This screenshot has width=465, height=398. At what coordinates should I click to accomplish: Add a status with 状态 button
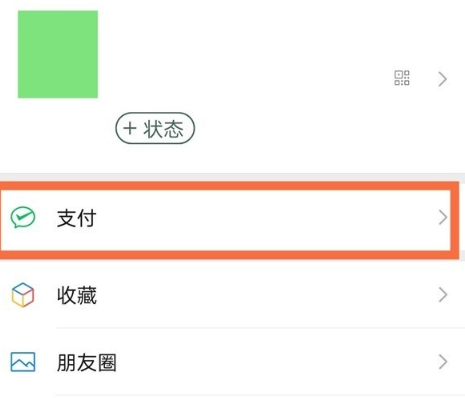click(155, 128)
